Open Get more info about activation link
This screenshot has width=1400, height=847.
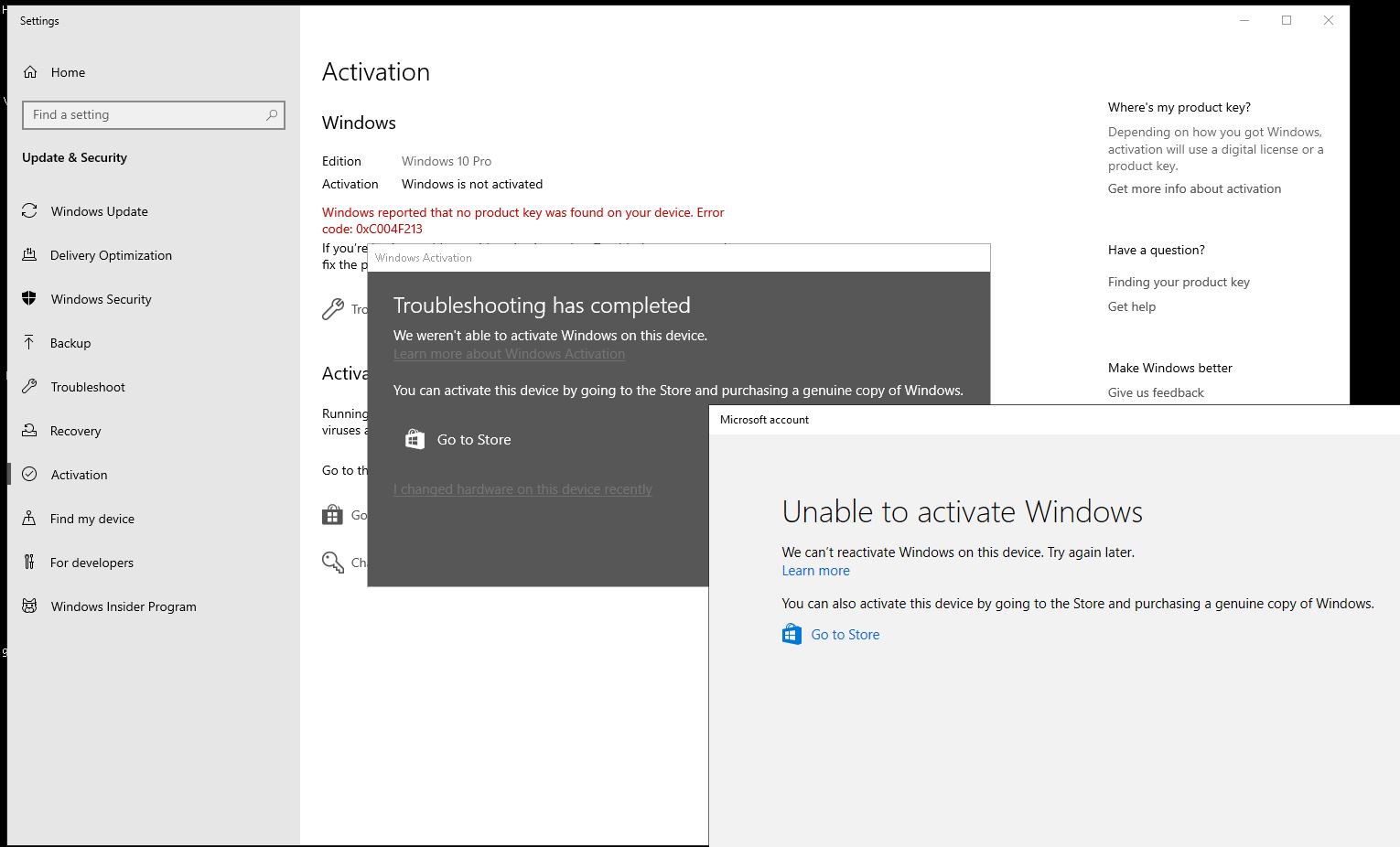[1194, 188]
